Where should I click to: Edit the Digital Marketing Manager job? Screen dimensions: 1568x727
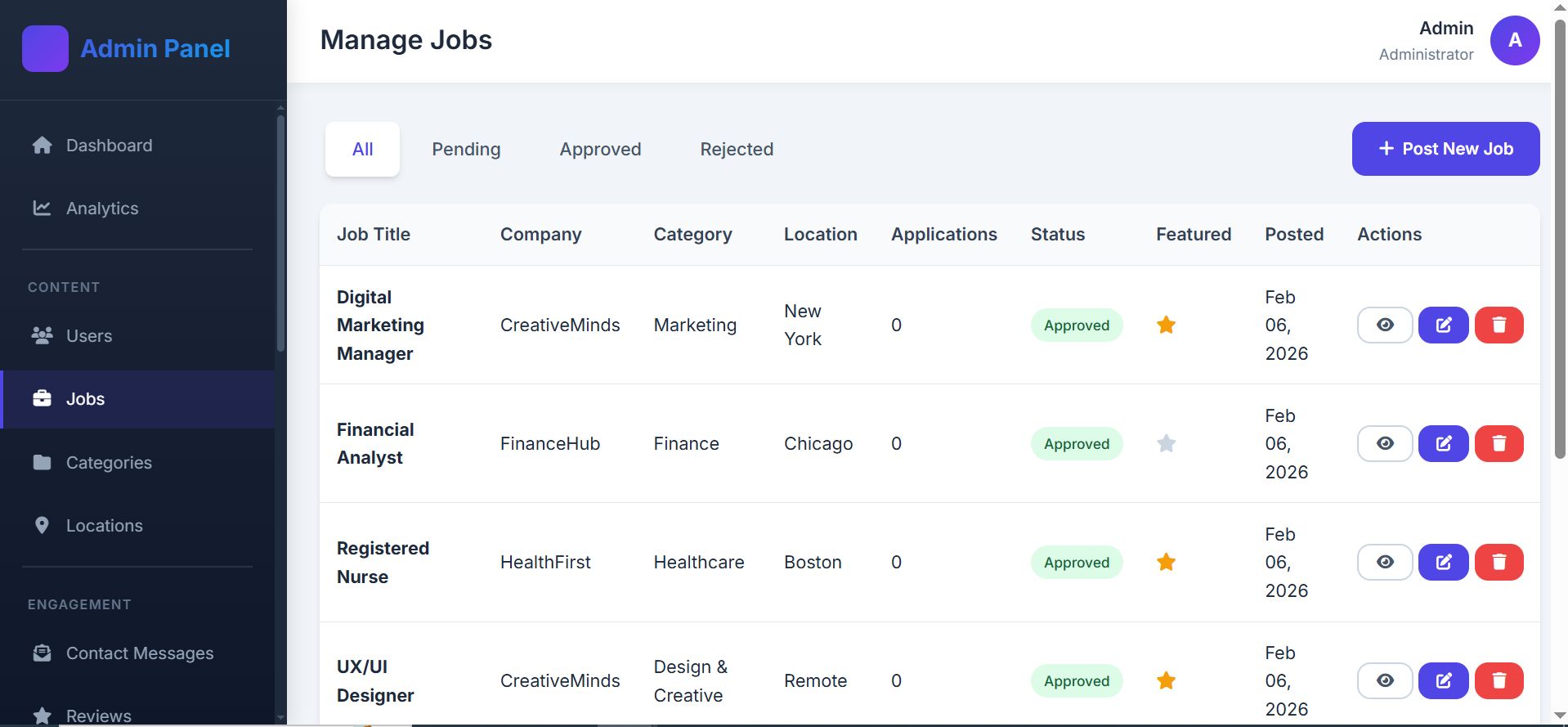click(1443, 325)
